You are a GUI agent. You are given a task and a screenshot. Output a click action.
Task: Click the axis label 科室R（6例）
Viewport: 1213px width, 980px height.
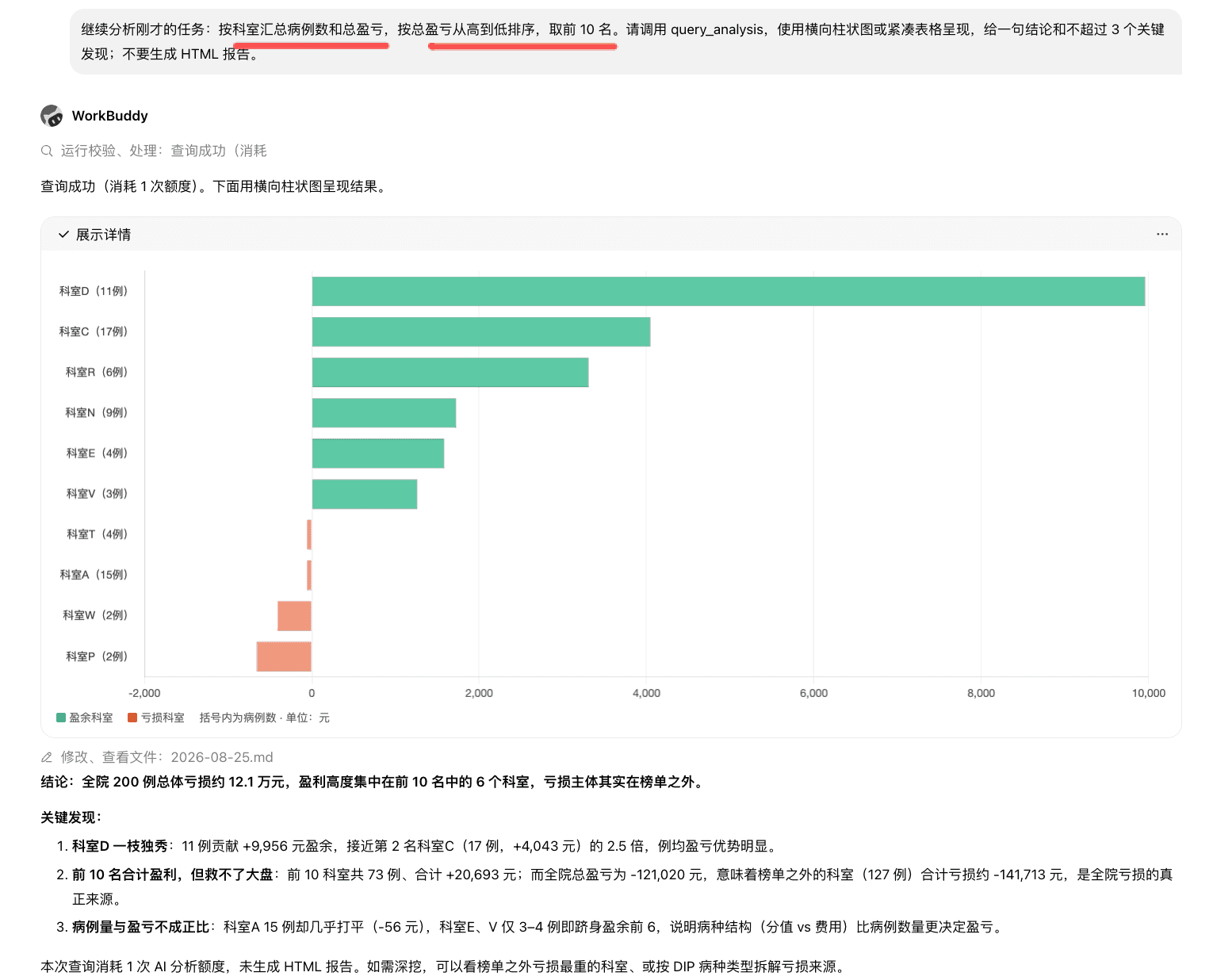pos(97,372)
